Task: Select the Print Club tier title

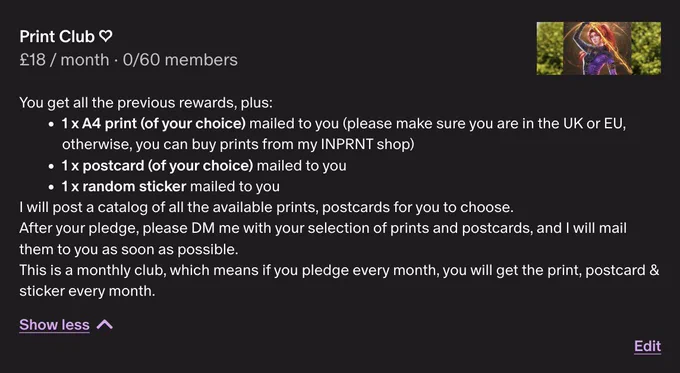Action: (57, 37)
